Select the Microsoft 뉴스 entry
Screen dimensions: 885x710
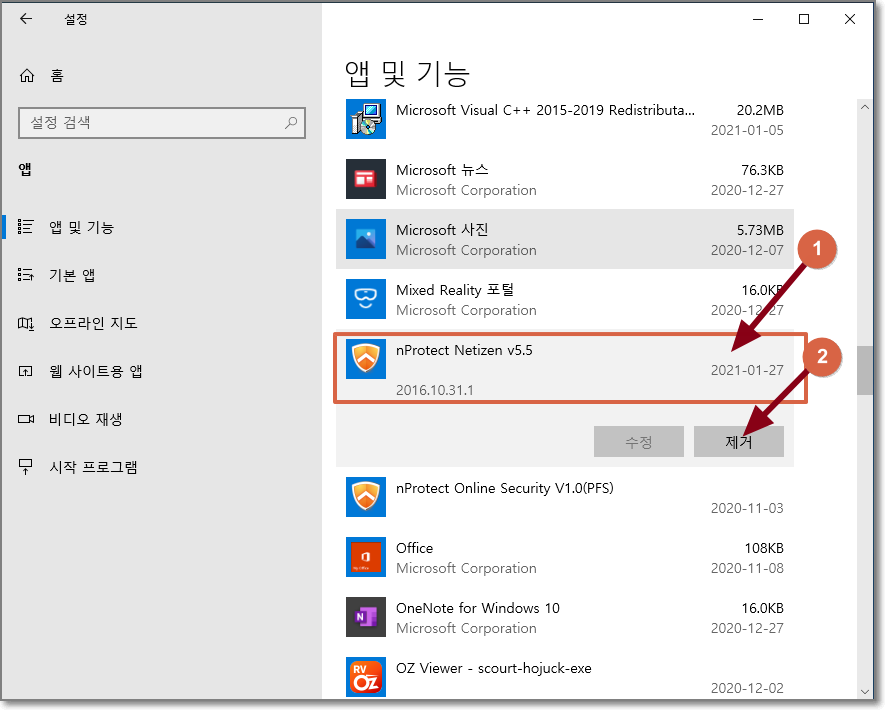[564, 179]
